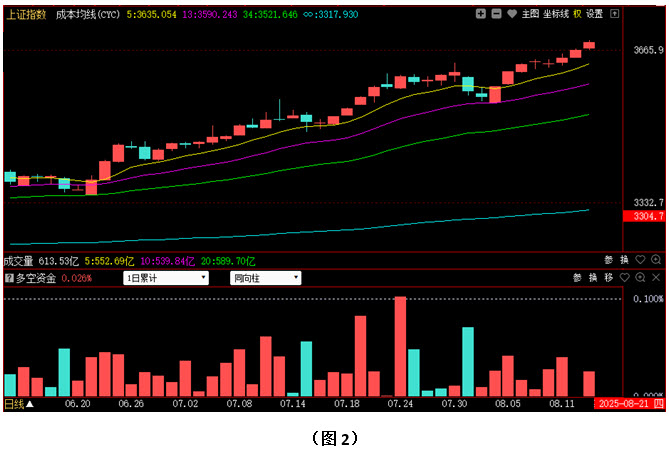Click the red 0.026% 多空资金 value
Screen dimensions: 669x458
[x=77, y=278]
